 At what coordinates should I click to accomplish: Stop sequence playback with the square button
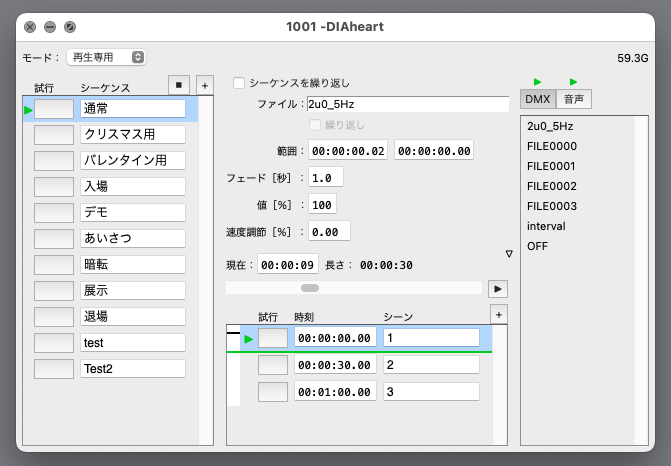click(179, 85)
